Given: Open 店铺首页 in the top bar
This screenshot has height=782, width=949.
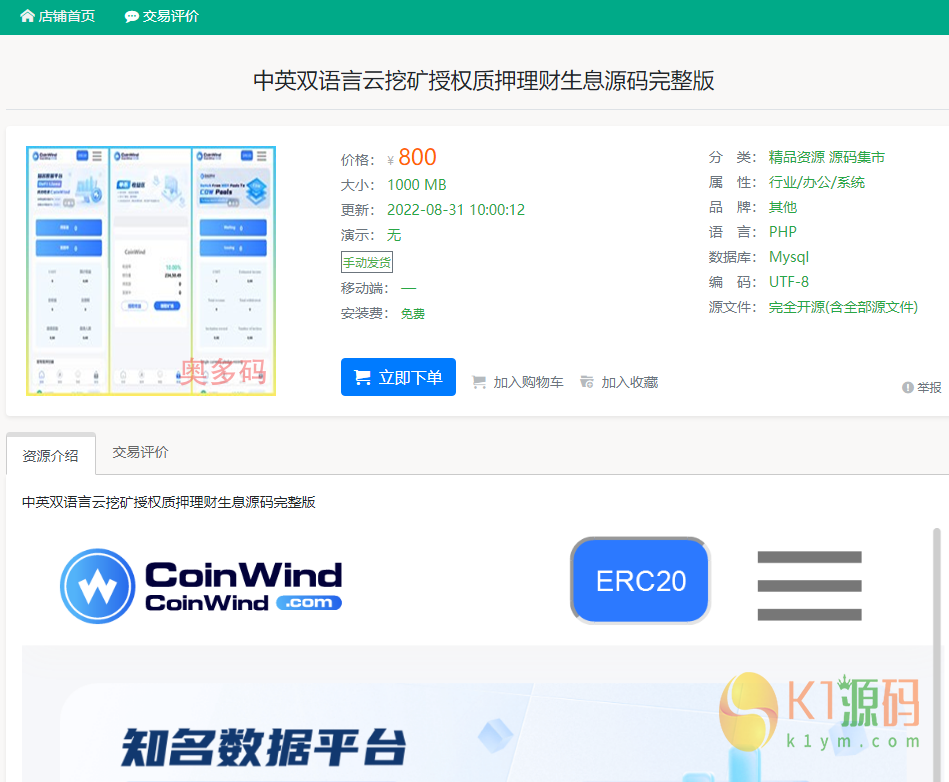Looking at the screenshot, I should pos(67,16).
